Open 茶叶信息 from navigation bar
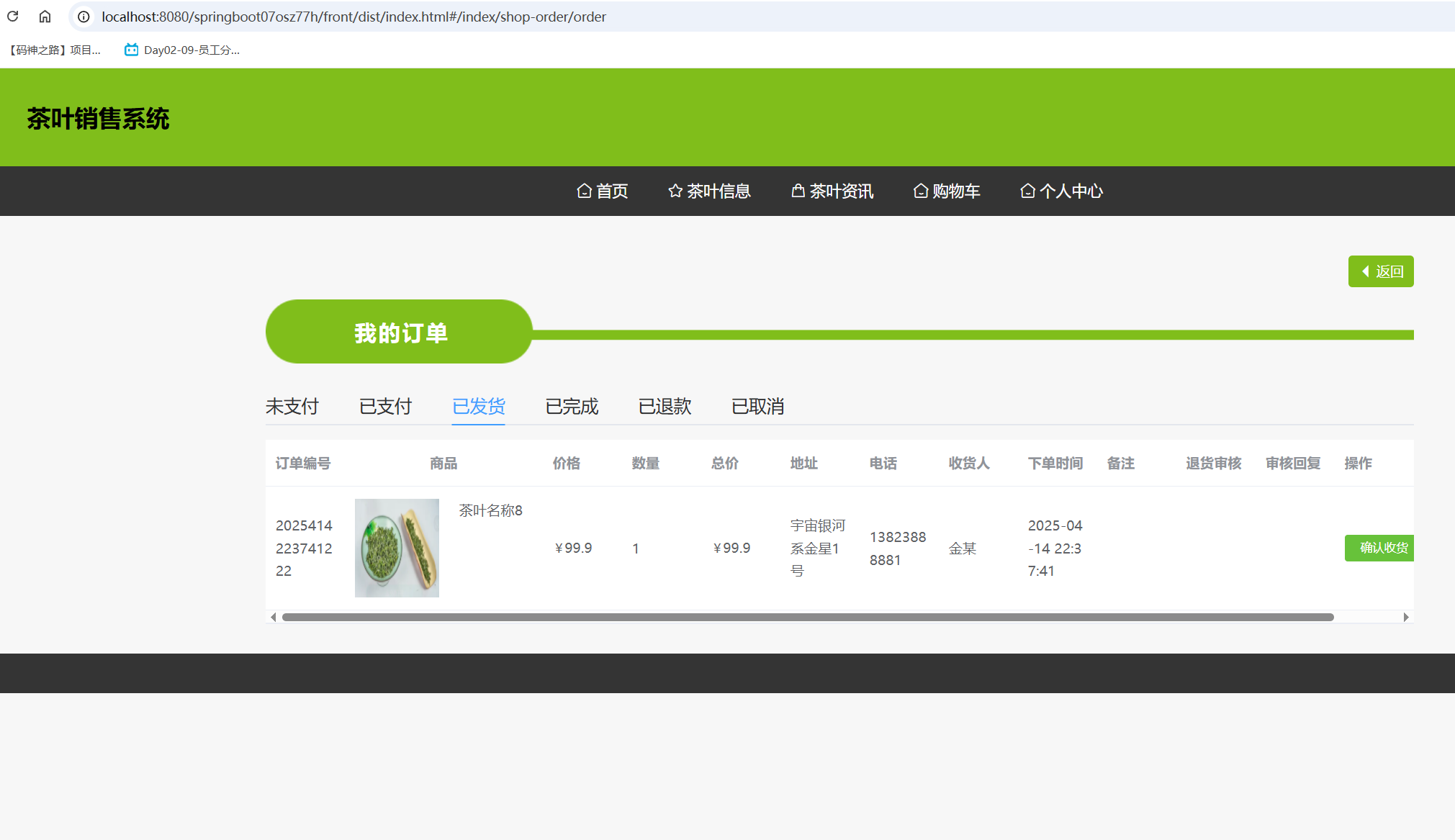Screen dimensions: 1455x840 [709, 191]
